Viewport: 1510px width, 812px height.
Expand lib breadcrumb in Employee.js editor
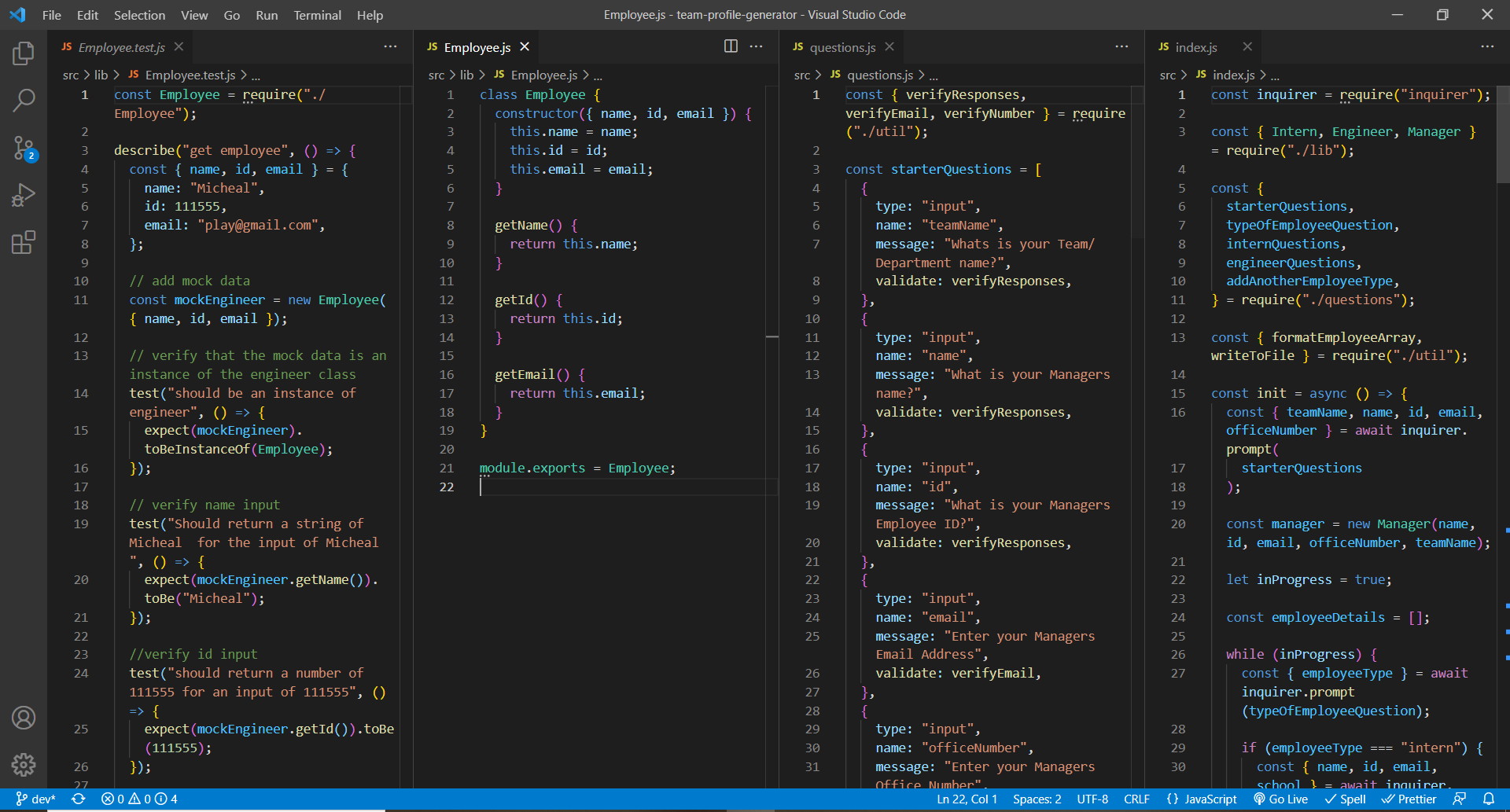466,75
